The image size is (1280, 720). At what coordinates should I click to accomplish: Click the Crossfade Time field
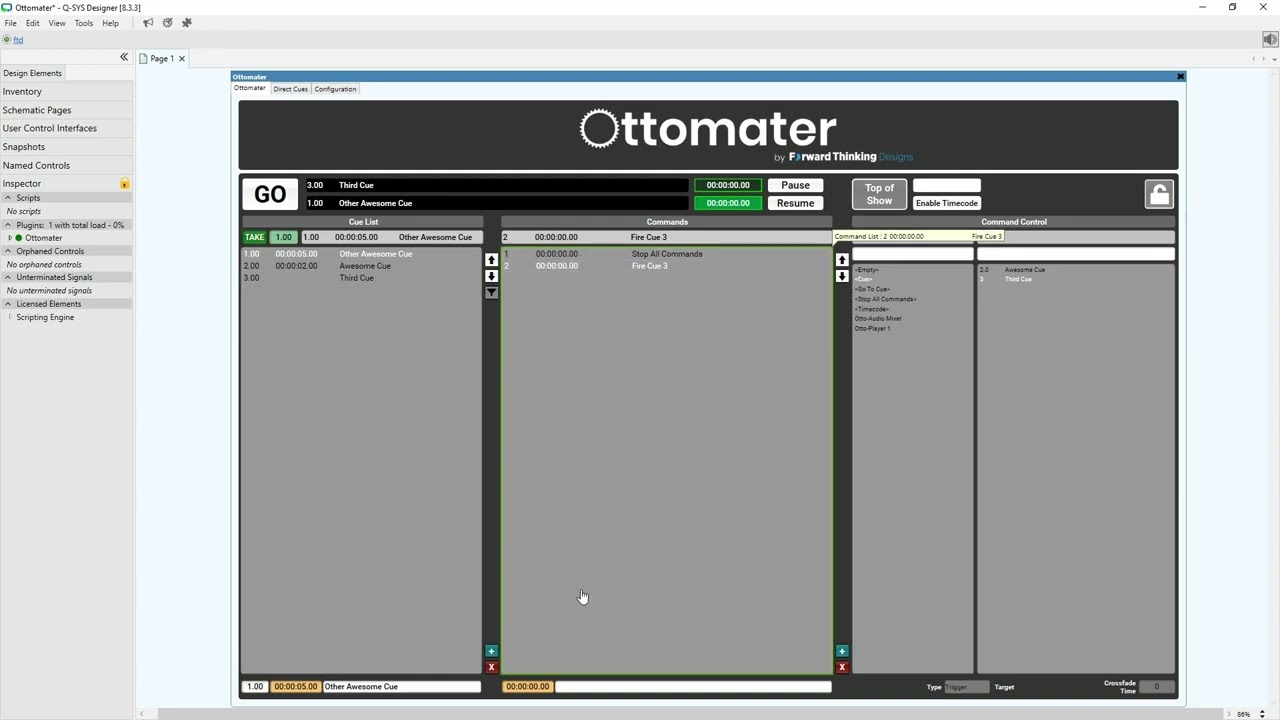(x=1156, y=687)
